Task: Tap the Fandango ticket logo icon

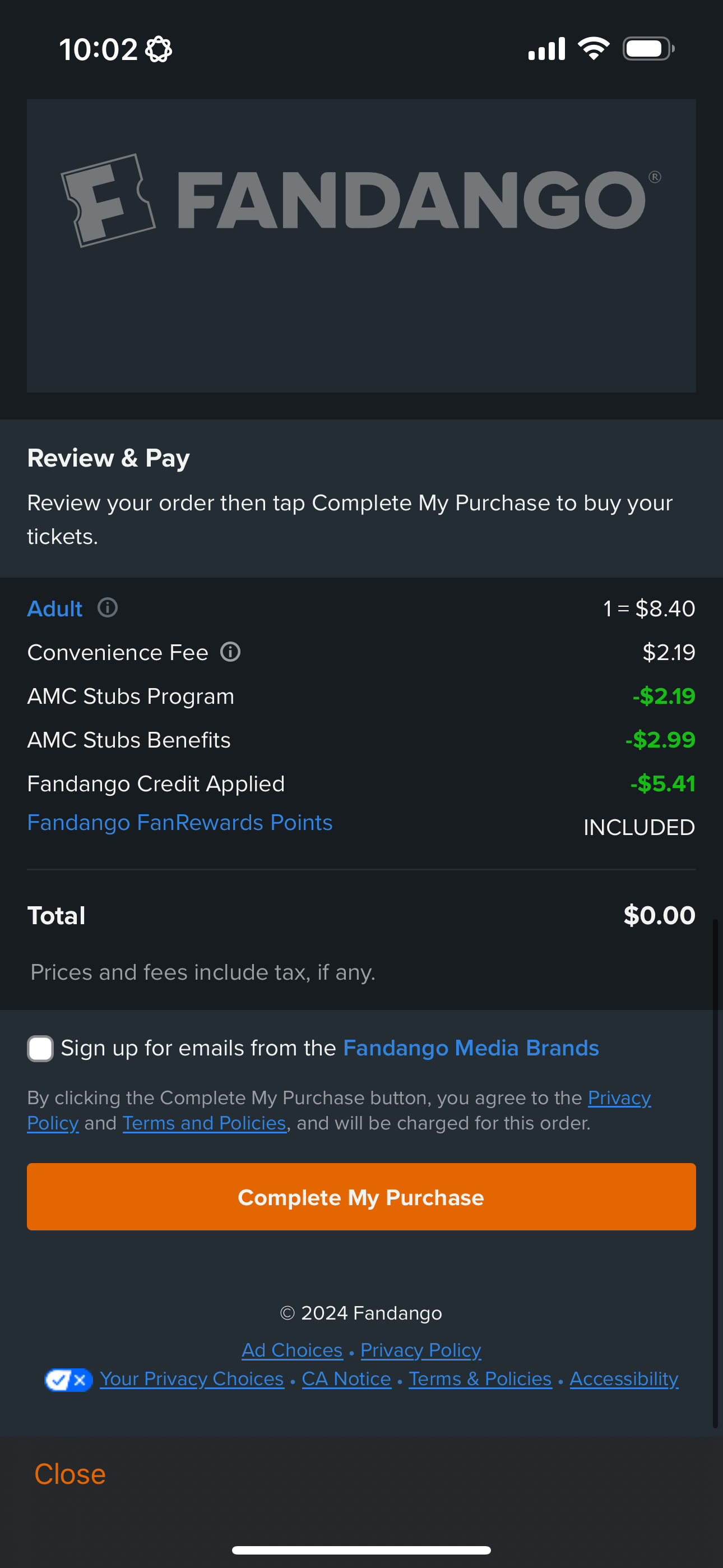Action: click(x=108, y=200)
